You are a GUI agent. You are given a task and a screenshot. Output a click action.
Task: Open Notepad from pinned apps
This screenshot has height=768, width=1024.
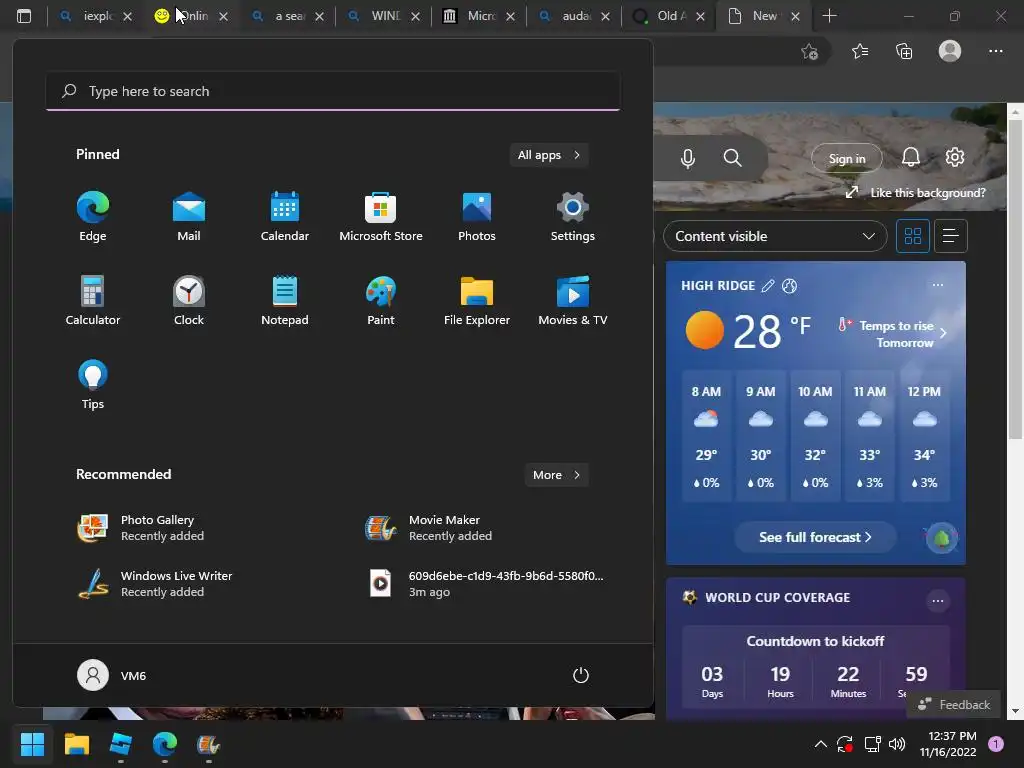pyautogui.click(x=285, y=300)
